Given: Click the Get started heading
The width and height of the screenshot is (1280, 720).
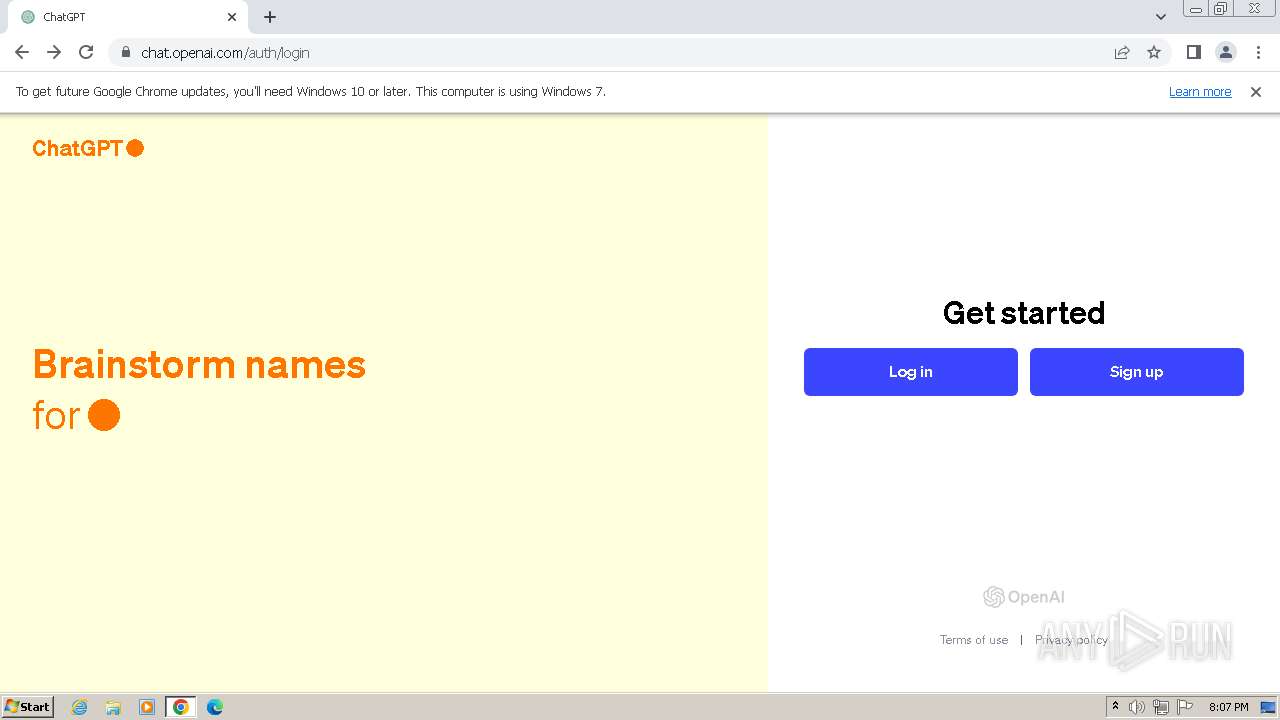Looking at the screenshot, I should tap(1024, 313).
